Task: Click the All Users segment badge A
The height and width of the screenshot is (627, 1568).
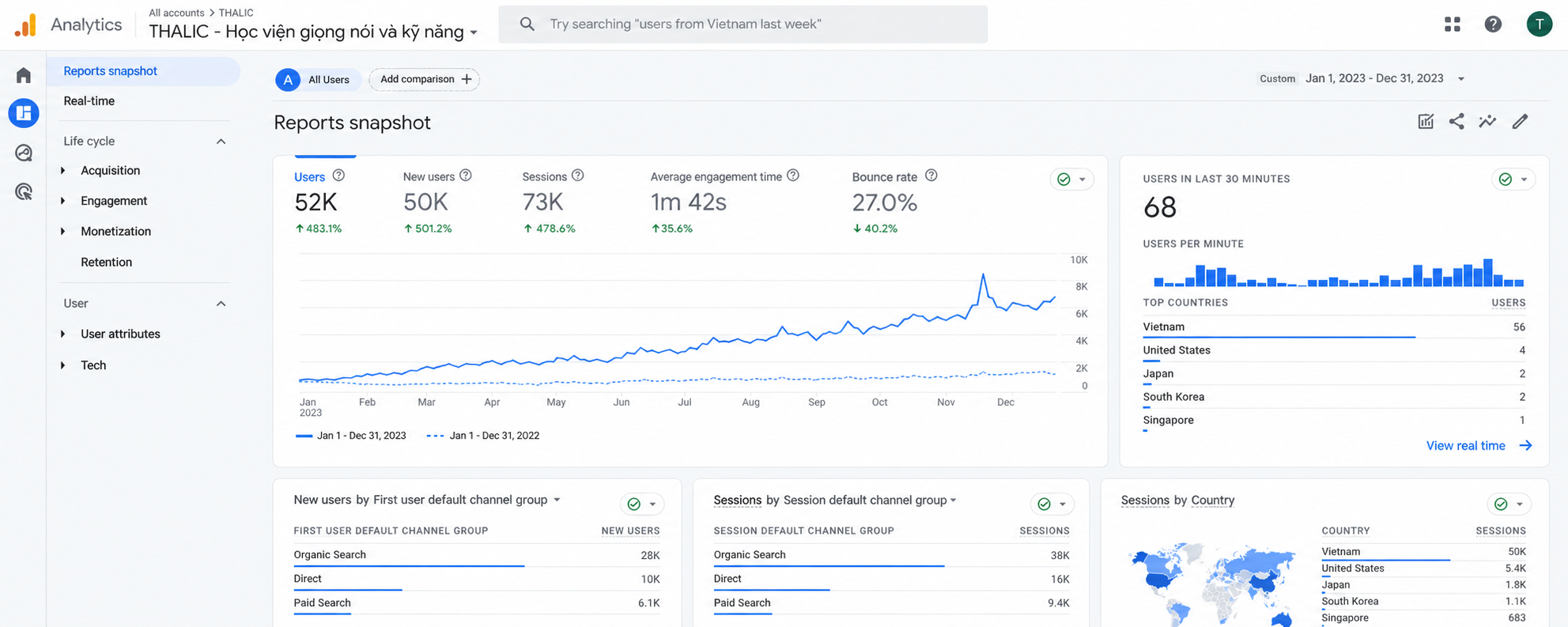Action: pos(288,80)
